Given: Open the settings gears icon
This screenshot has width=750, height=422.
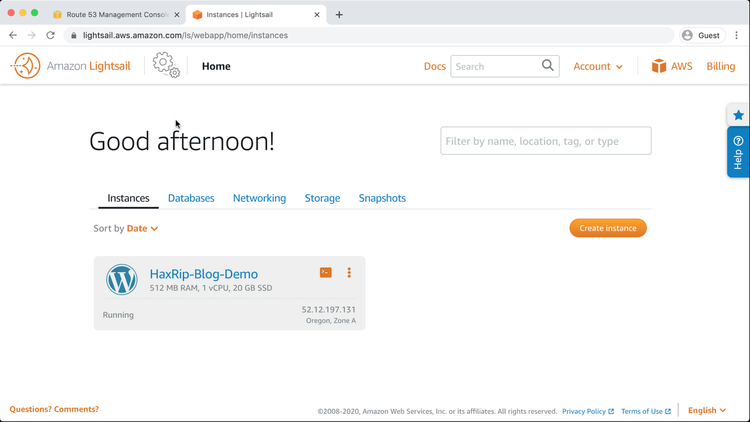Looking at the screenshot, I should point(166,65).
